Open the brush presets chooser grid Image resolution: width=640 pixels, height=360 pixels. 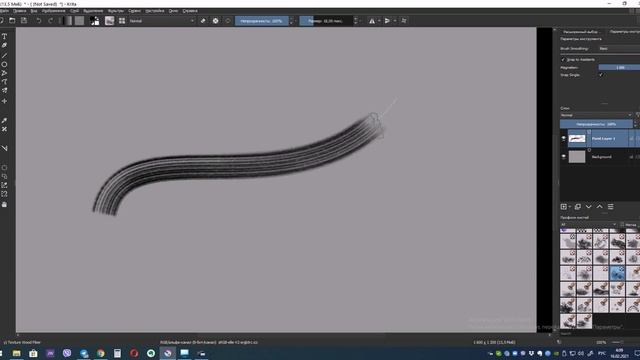point(122,20)
